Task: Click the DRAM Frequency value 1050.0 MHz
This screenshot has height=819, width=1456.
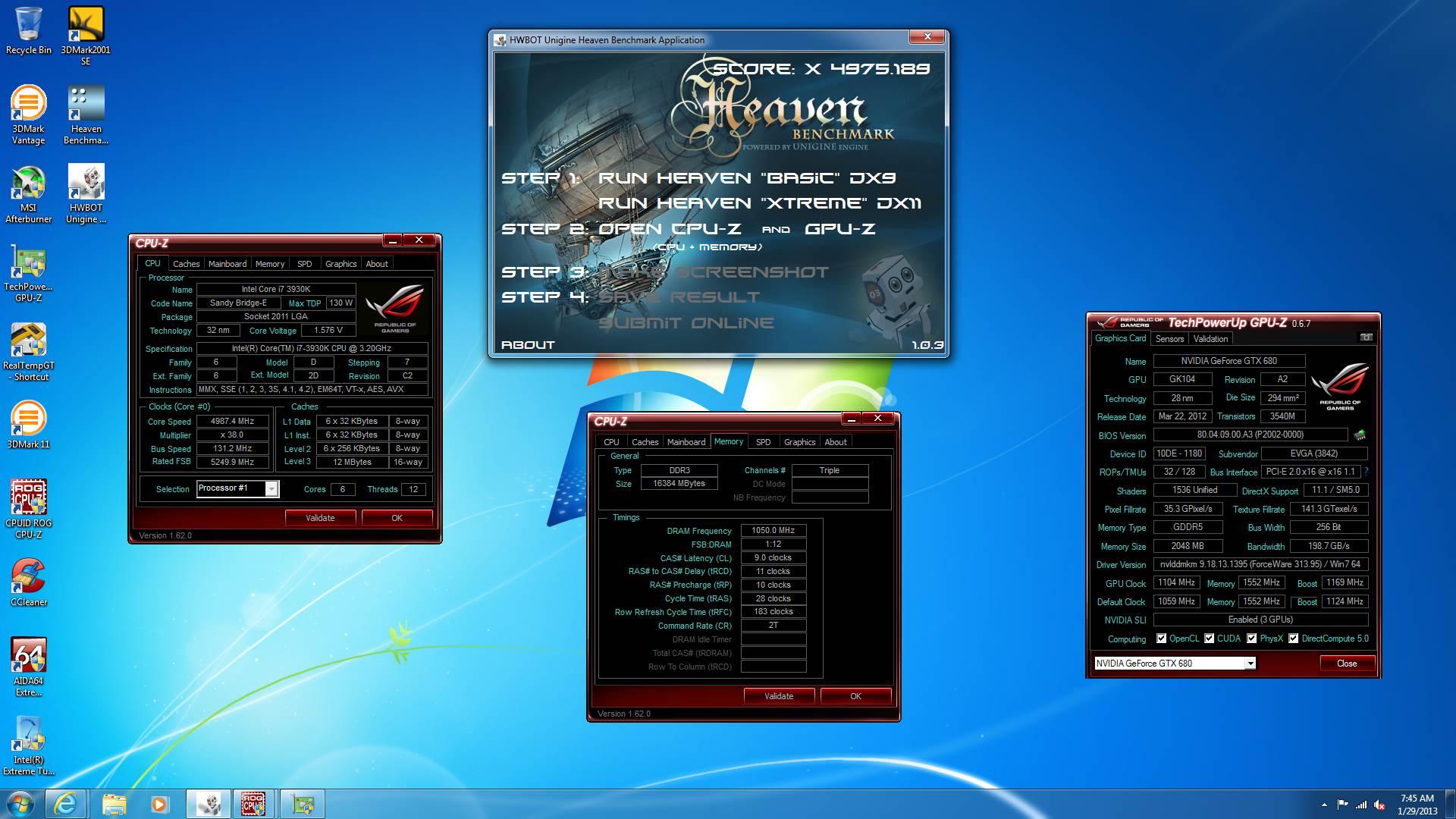Action: pyautogui.click(x=773, y=531)
